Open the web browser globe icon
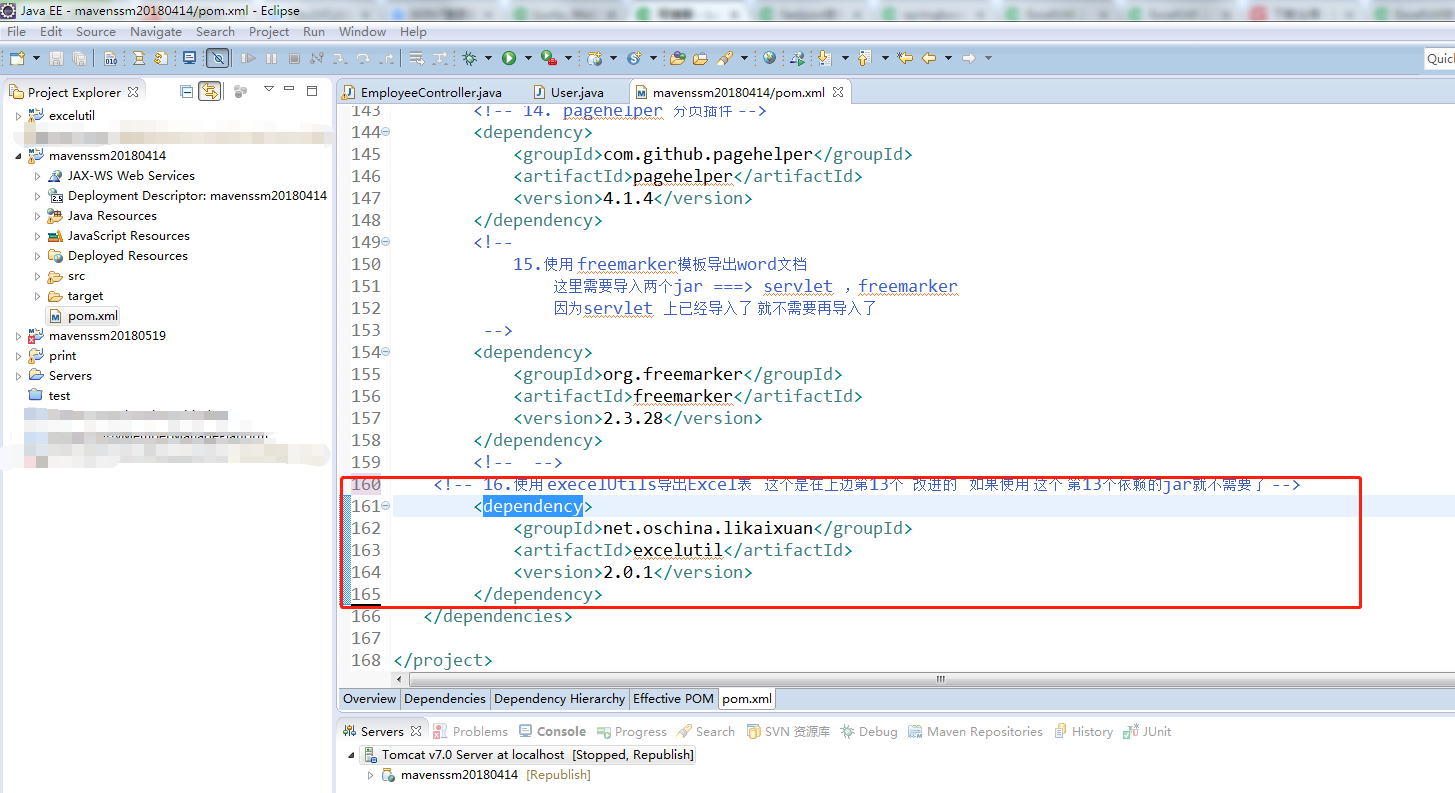This screenshot has height=793, width=1455. pos(769,58)
